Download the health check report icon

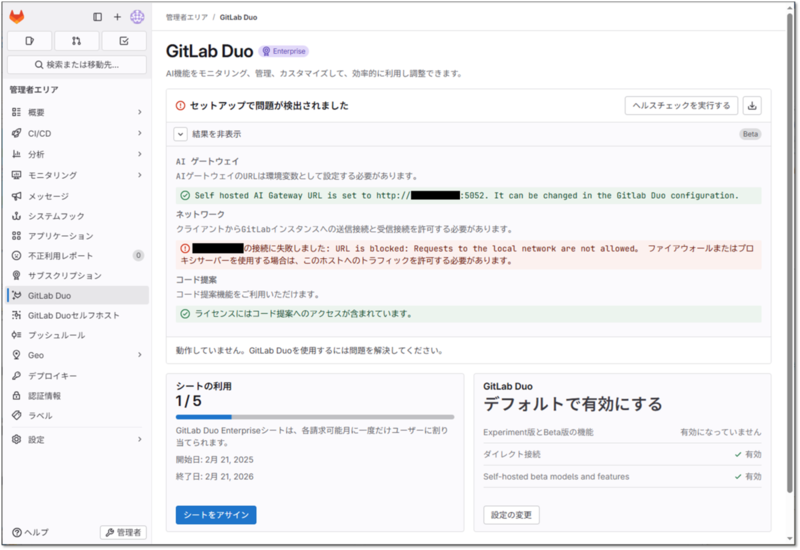pyautogui.click(x=752, y=106)
